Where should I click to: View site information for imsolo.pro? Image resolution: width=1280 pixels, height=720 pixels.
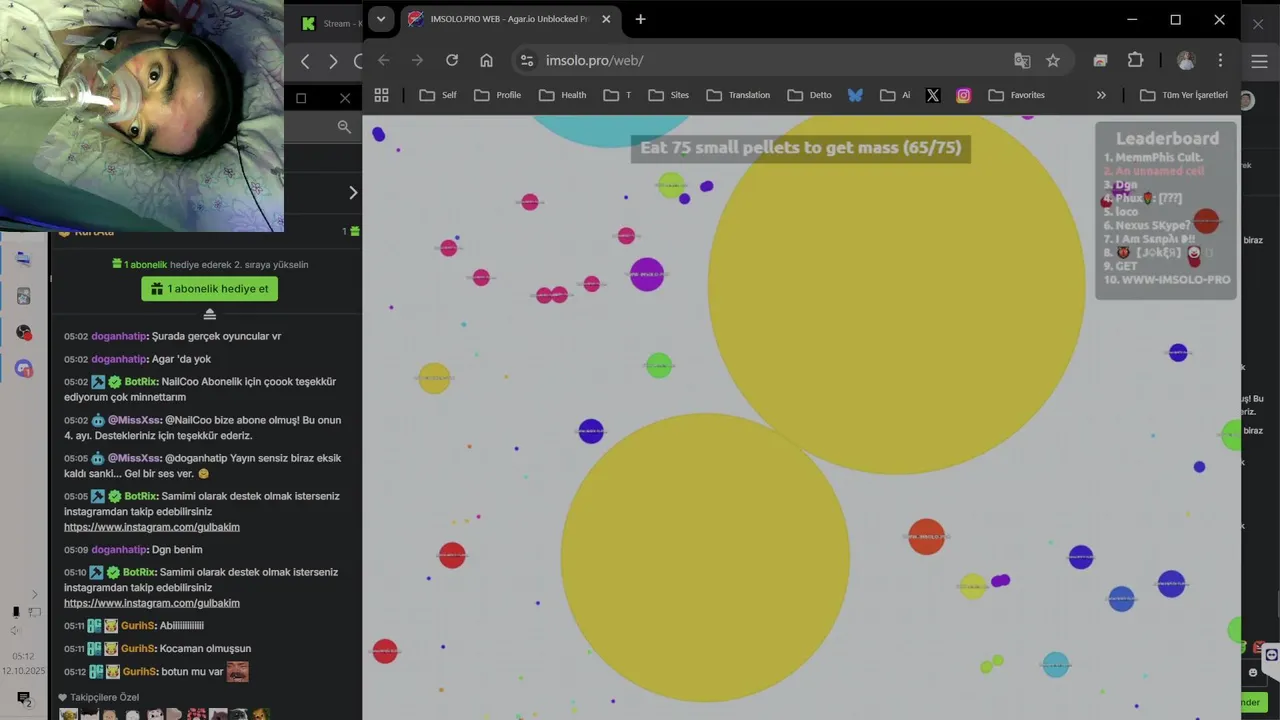pos(528,60)
